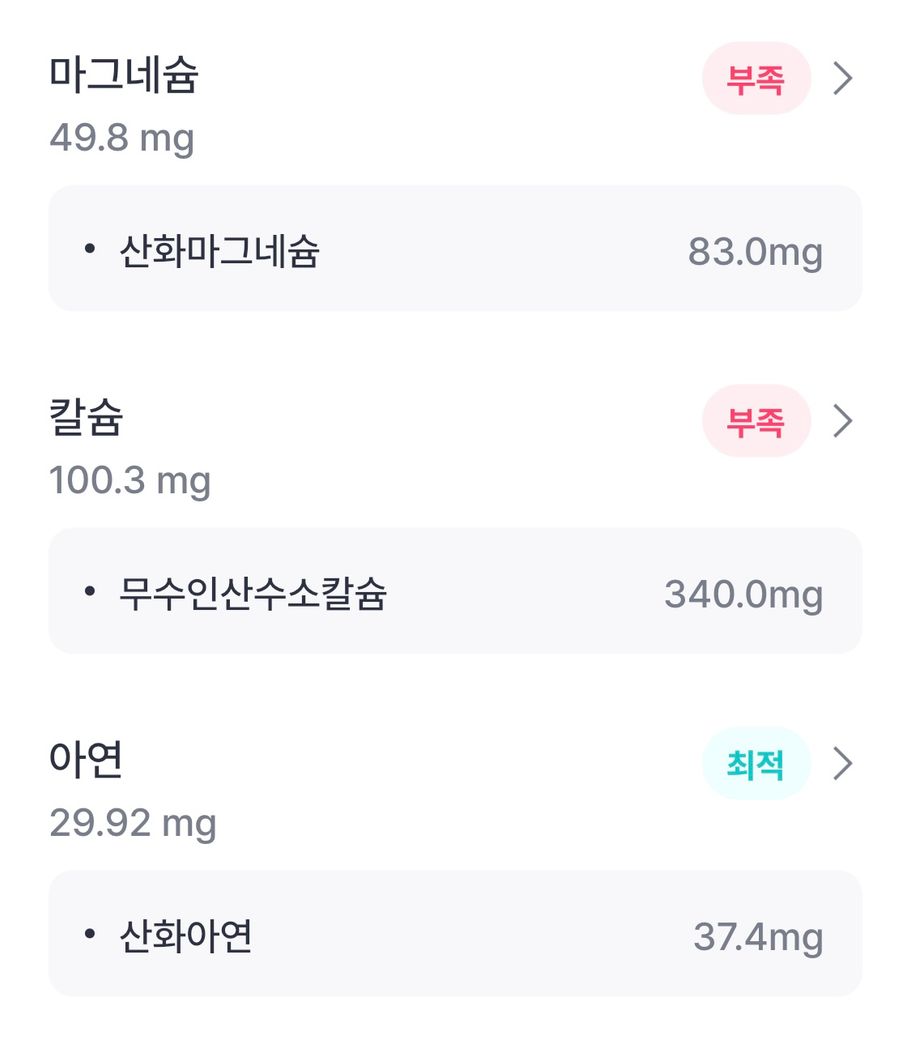Tap the 부족 badge for 칼슘

[x=756, y=421]
